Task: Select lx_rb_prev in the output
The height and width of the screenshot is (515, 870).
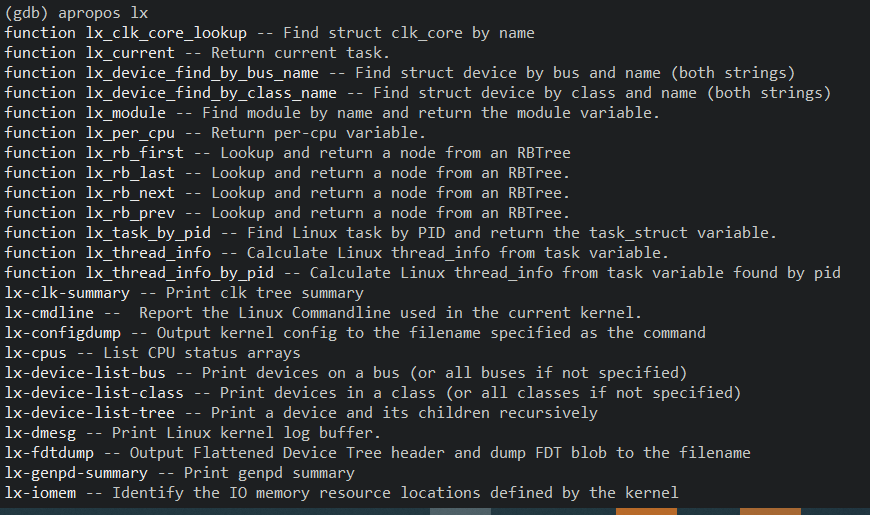Action: click(x=130, y=213)
